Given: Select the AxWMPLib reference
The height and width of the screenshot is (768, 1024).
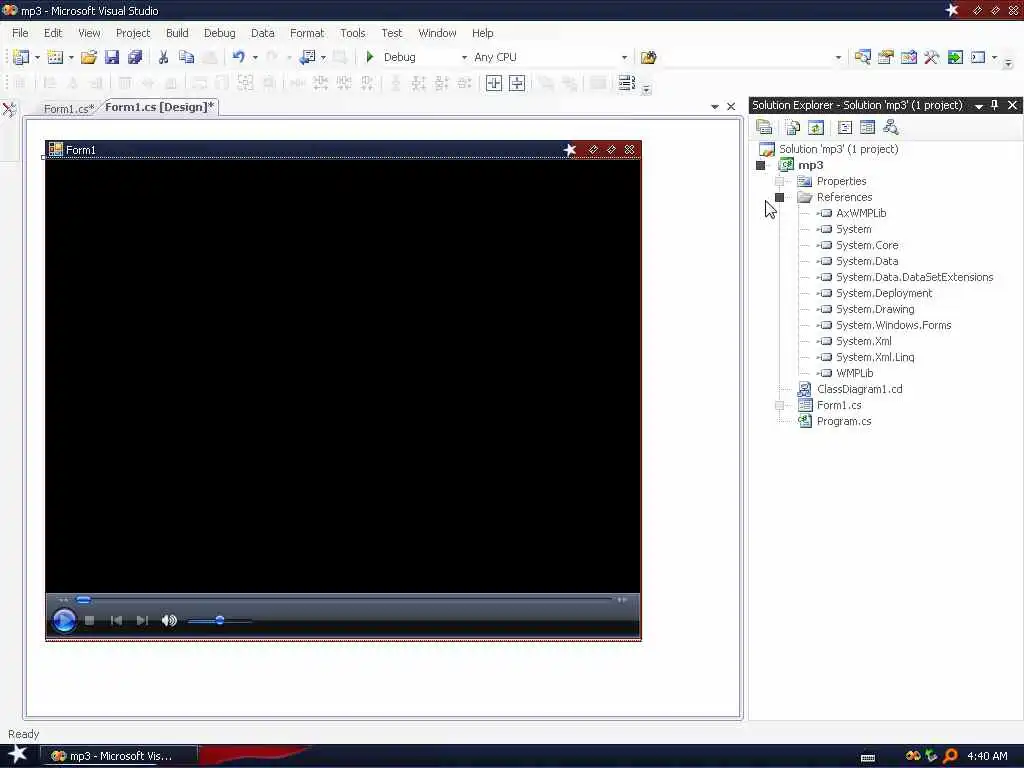Looking at the screenshot, I should point(861,213).
